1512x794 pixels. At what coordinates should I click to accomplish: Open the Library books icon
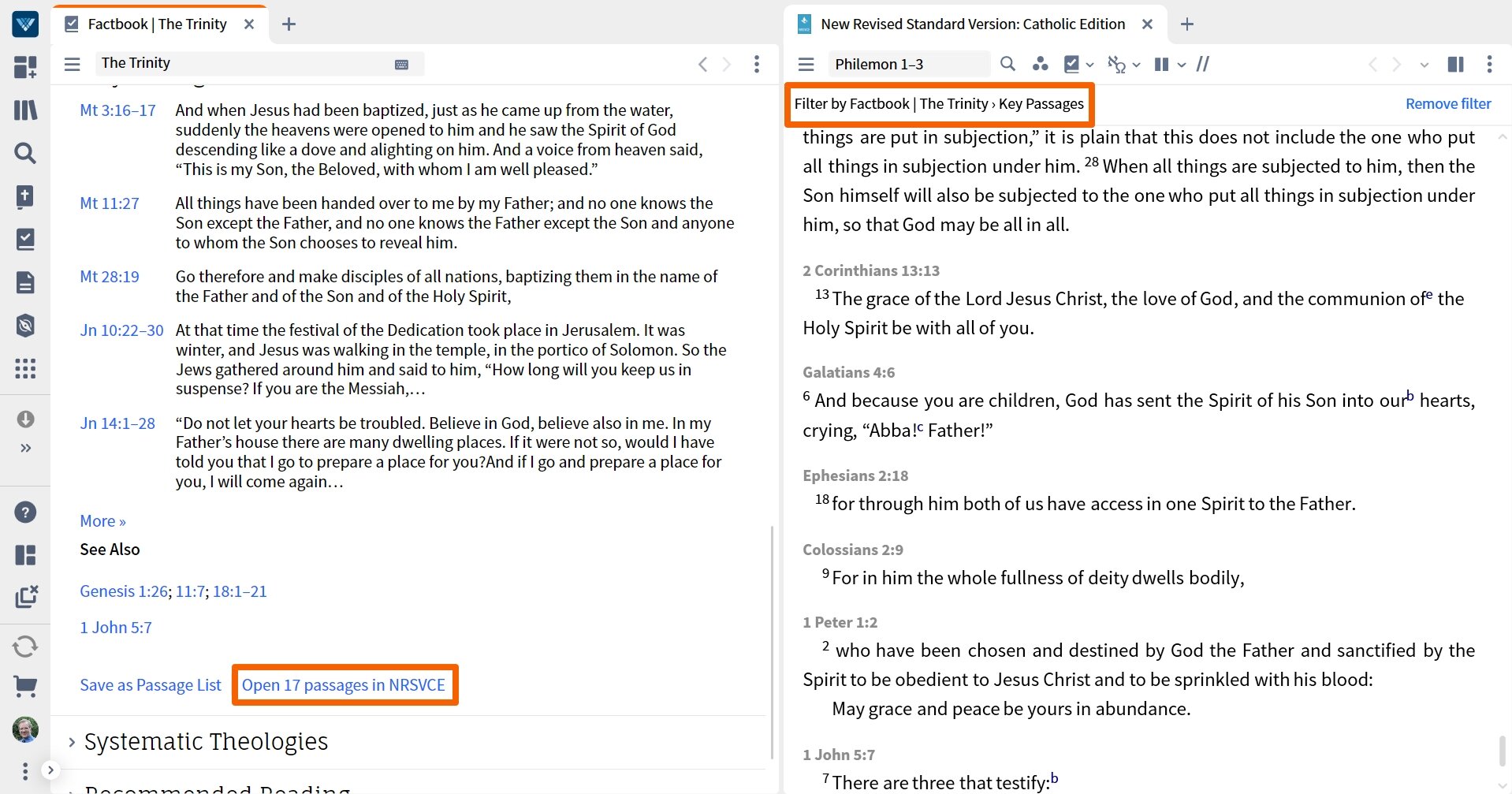coord(25,110)
